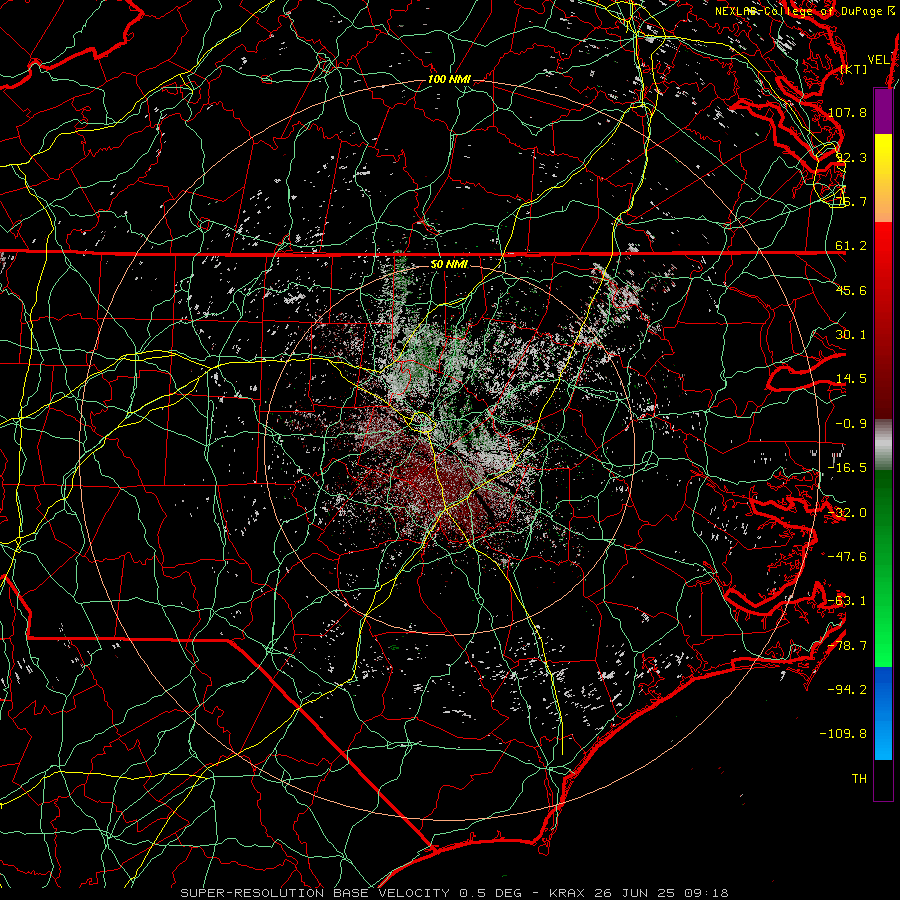Click the gray near-zero segment of color bar
The image size is (900, 900).
pyautogui.click(x=883, y=445)
